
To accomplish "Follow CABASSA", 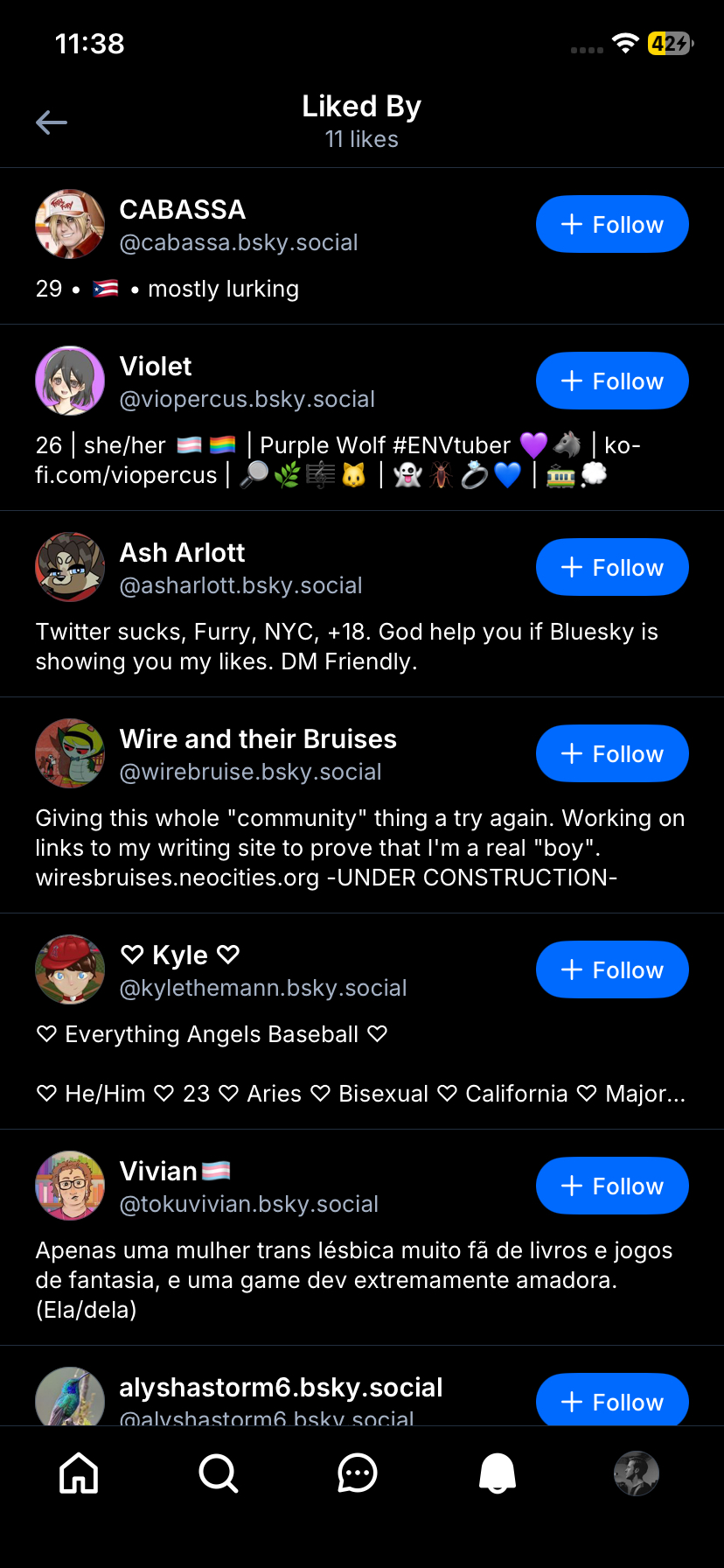I will [x=612, y=225].
